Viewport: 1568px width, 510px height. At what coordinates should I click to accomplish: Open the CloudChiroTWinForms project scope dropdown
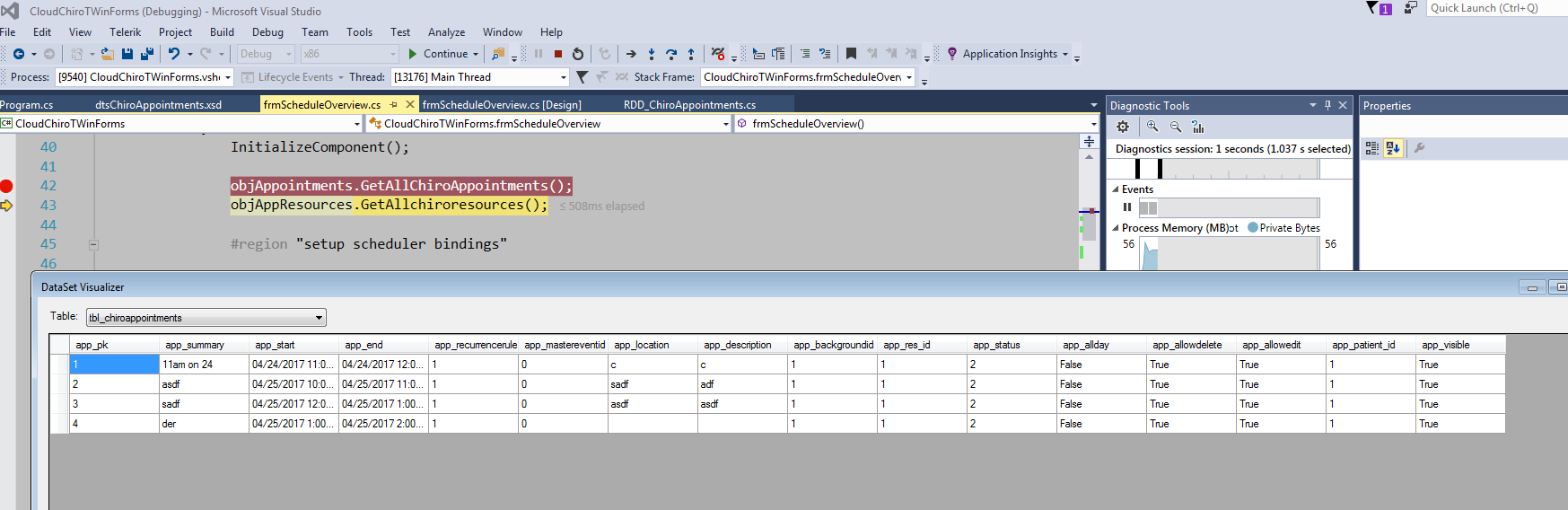[357, 124]
